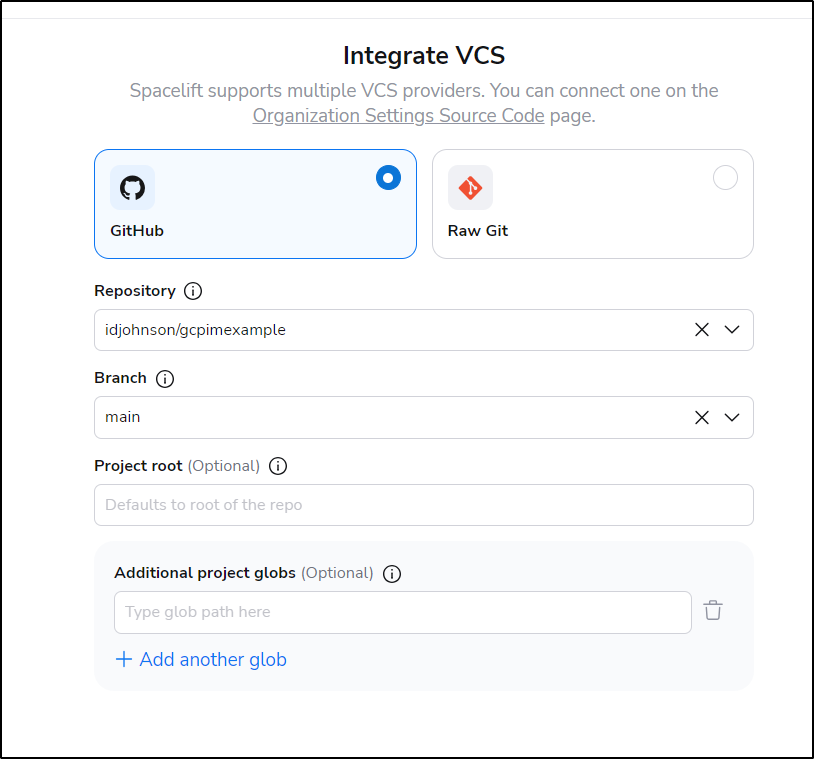Click the plus icon beside Add another glob
Screen dimensions: 814x759
[x=124, y=659]
